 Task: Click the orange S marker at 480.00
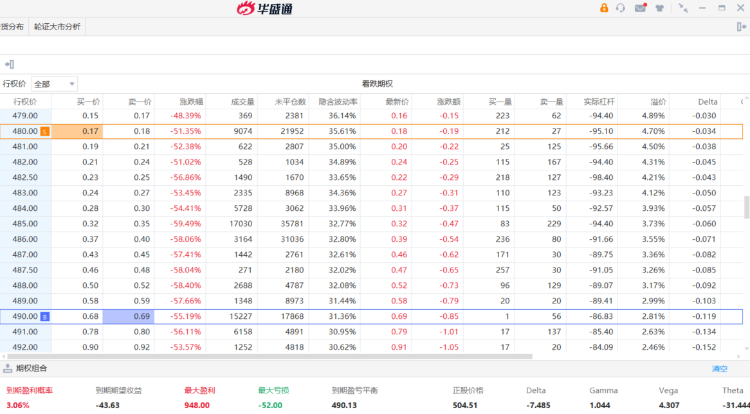click(x=44, y=131)
